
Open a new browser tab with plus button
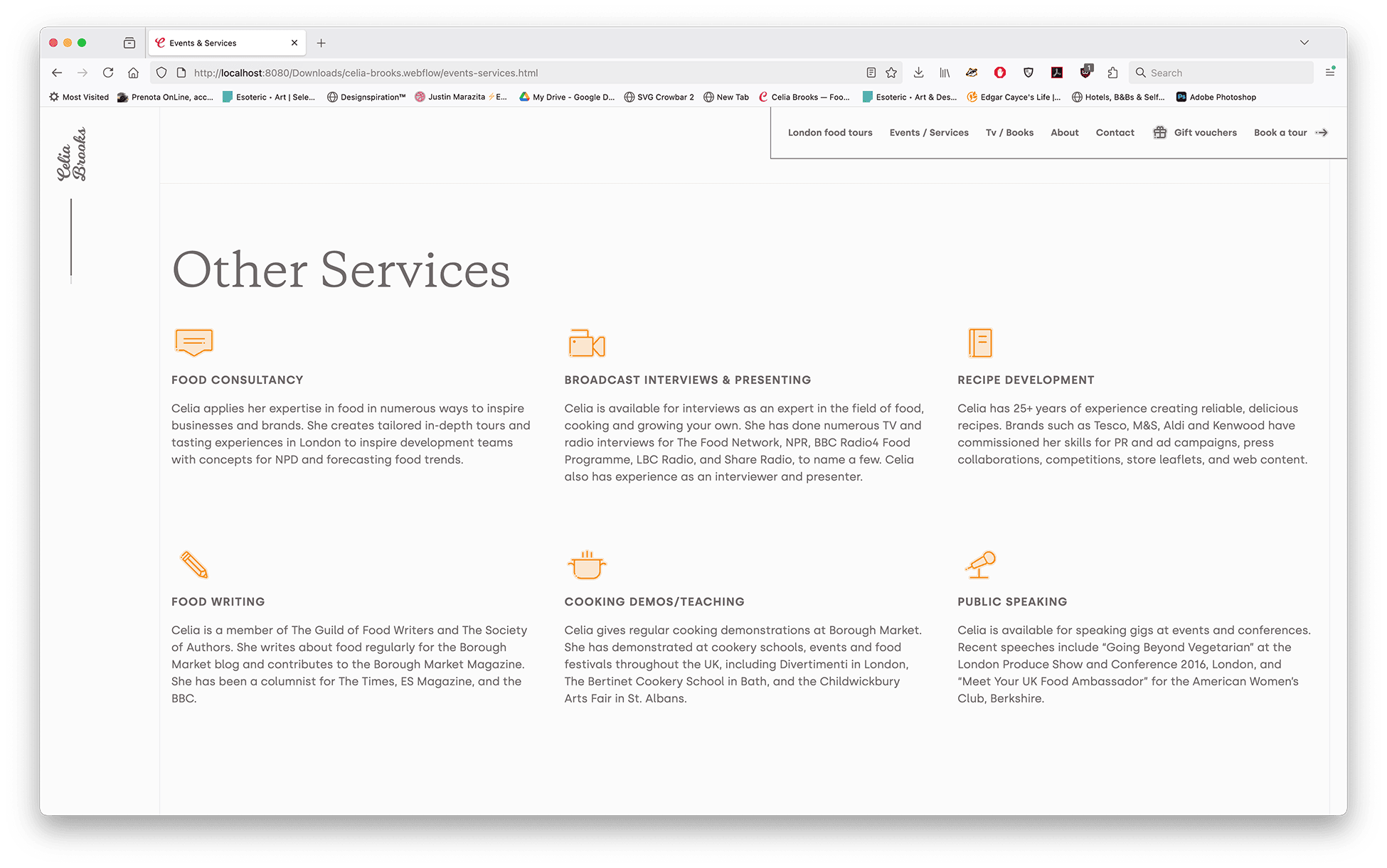321,43
